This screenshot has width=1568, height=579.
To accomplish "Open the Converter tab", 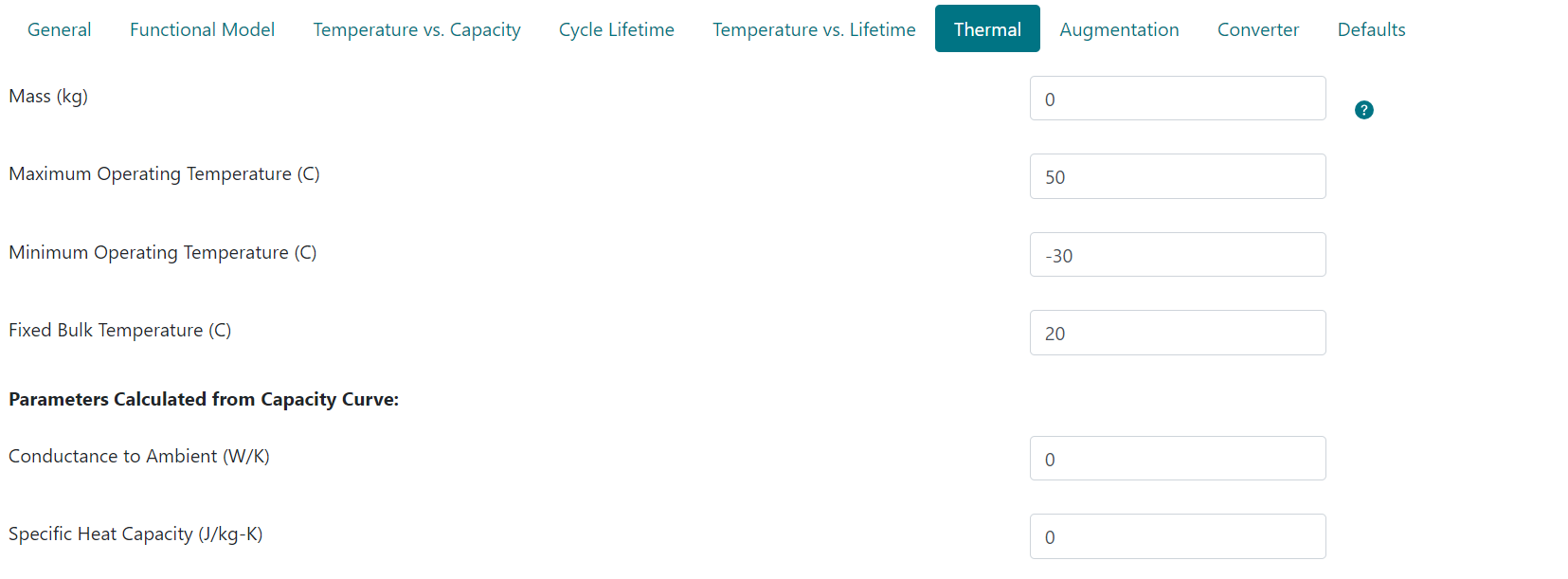I will click(x=1258, y=29).
